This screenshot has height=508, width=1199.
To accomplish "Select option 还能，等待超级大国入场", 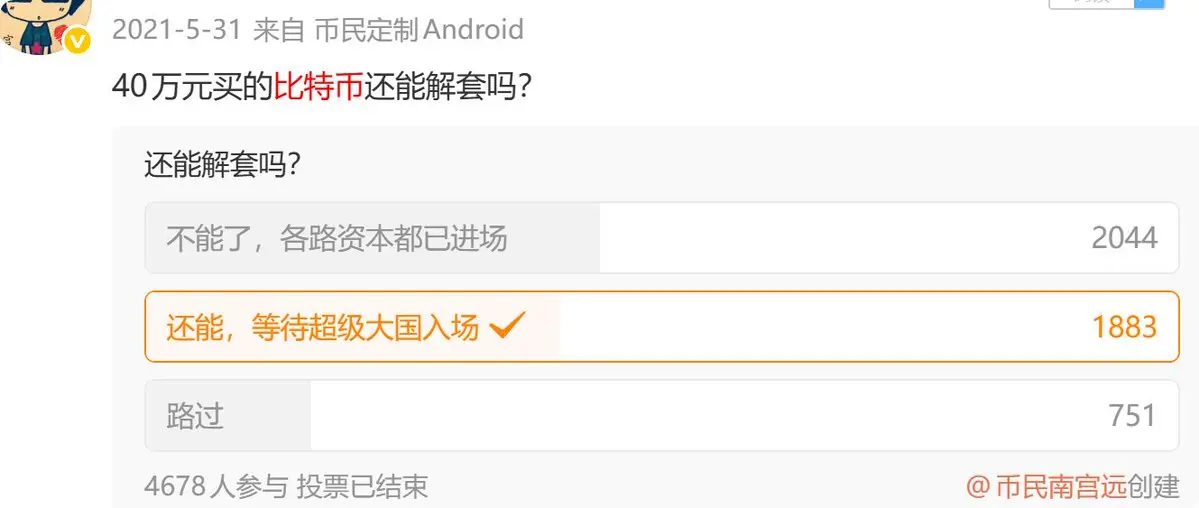I will coord(661,327).
